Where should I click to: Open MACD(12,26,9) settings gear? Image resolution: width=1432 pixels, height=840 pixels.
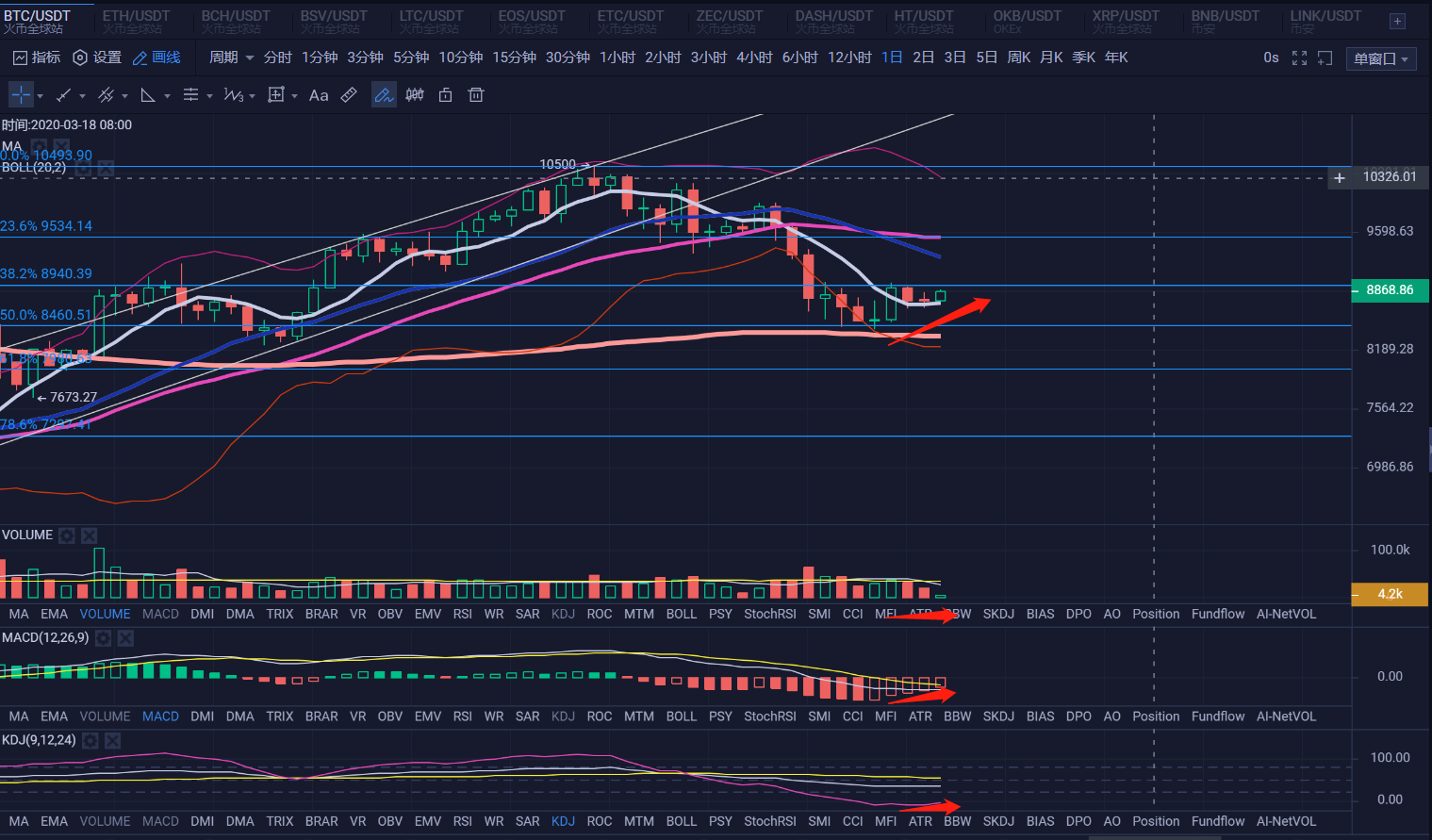point(104,638)
